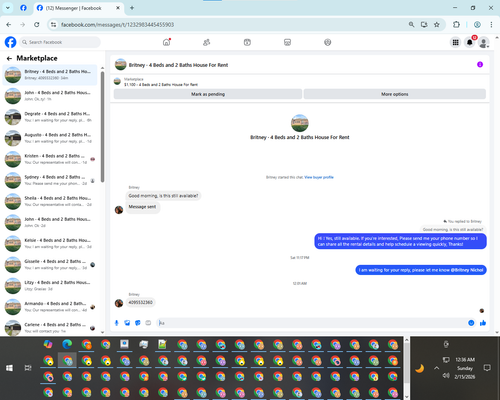500x400 pixels.
Task: Open Litzy conversation in the list
Action: click(x=50, y=286)
